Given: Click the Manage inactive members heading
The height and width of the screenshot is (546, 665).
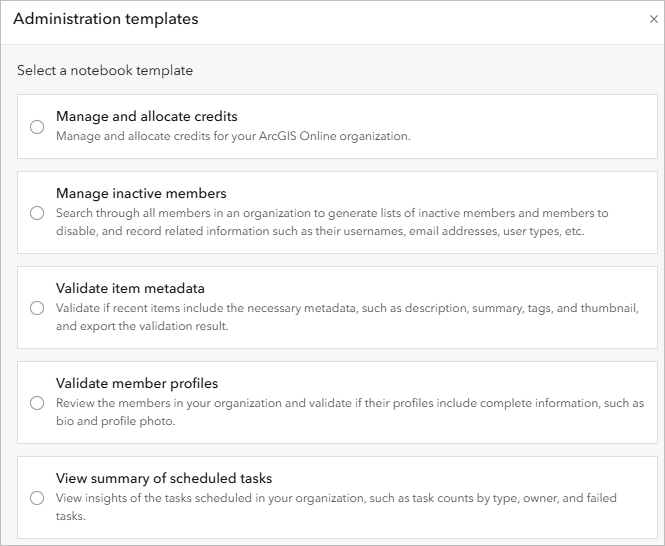Looking at the screenshot, I should click(x=141, y=193).
